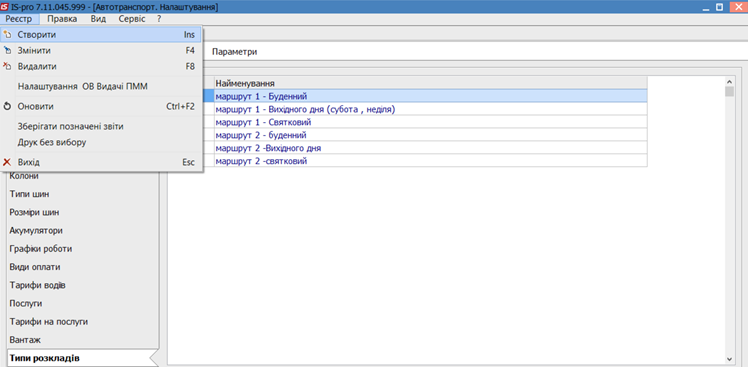748x367 pixels.
Task: Select row маршрут 2 -Вихідного дня
Action: [x=431, y=148]
